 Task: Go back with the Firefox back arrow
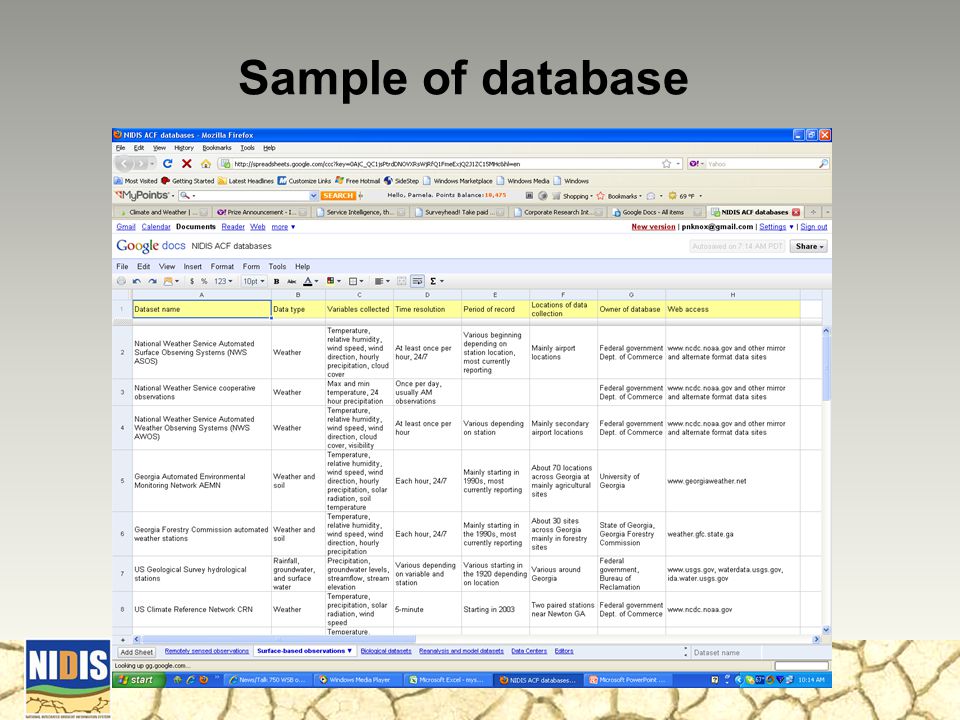pyautogui.click(x=124, y=163)
